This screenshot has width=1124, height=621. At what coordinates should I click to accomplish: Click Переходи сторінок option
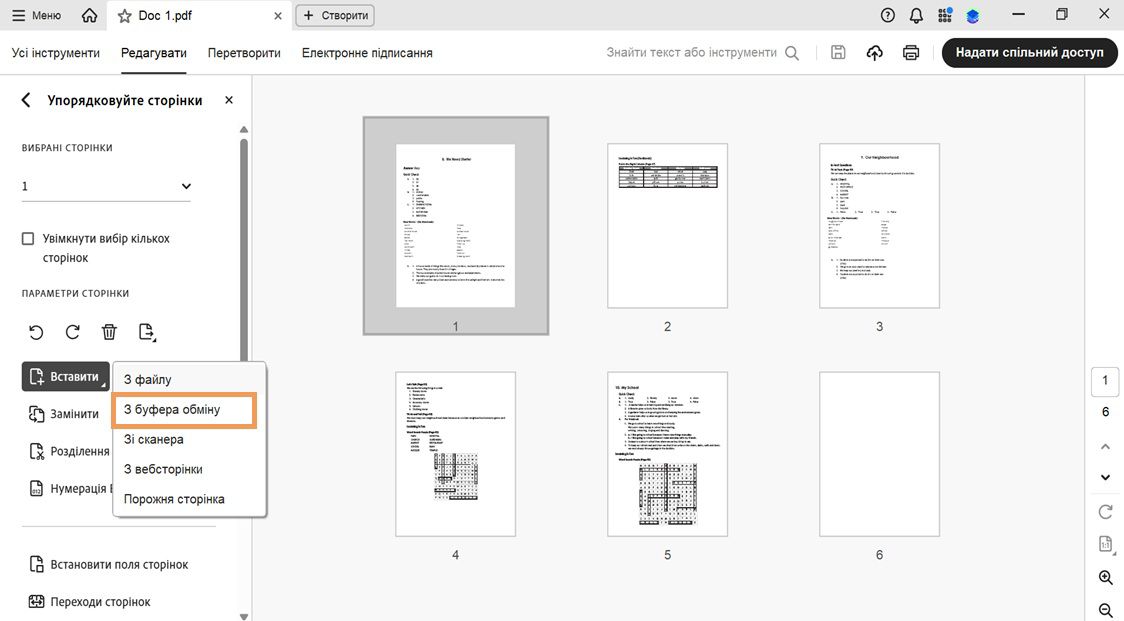(90, 602)
